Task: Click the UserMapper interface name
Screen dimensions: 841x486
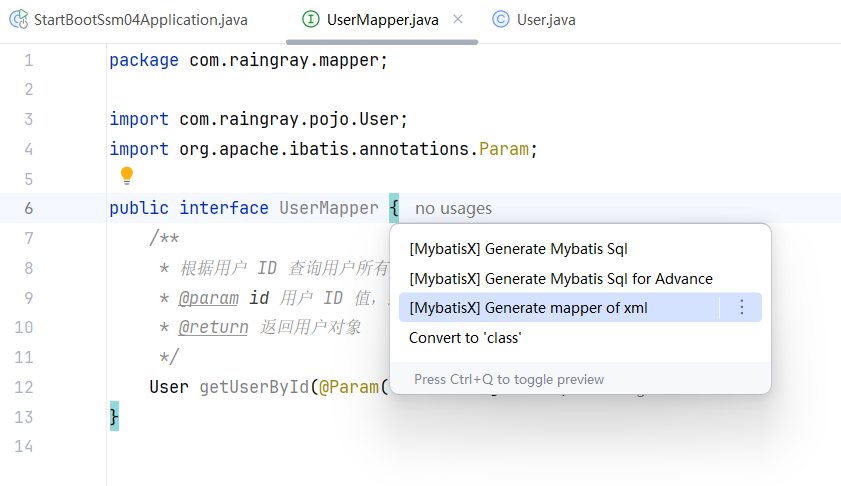Action: coord(329,208)
